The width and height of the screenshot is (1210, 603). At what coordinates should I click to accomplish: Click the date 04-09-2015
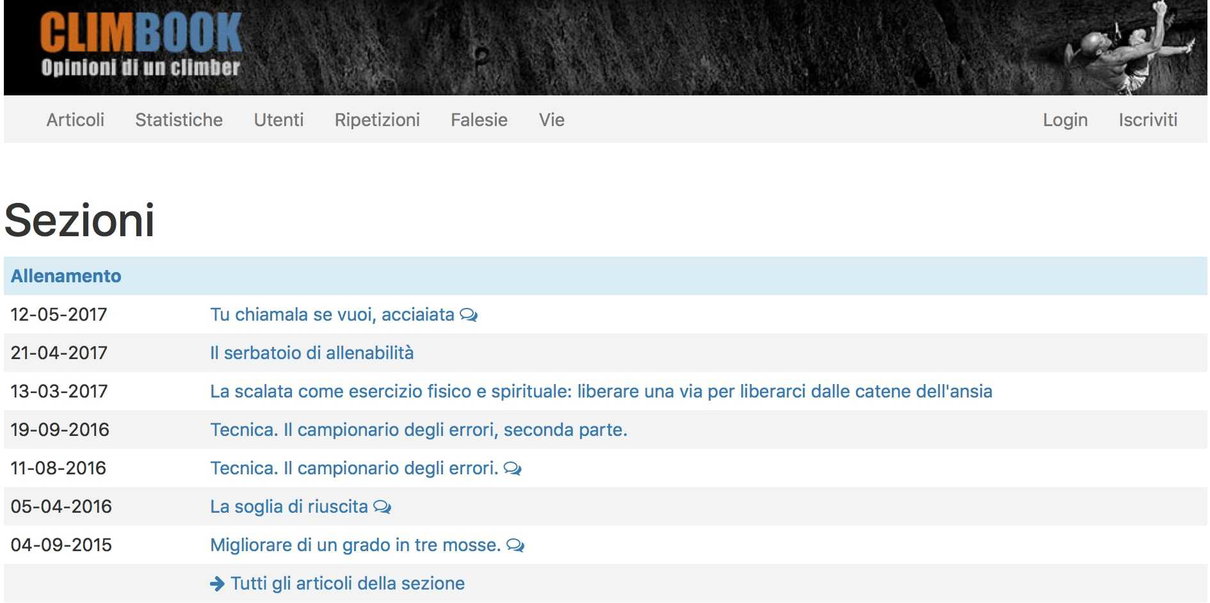tap(61, 545)
